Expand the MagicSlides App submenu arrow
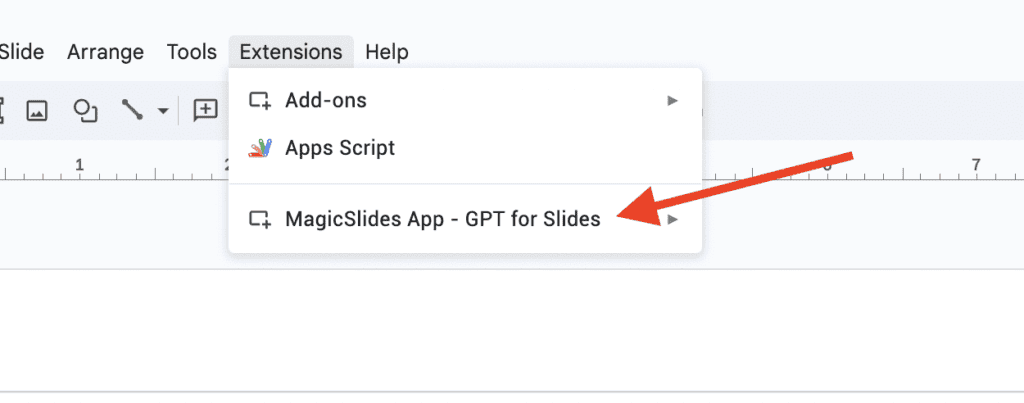1024x403 pixels. click(x=673, y=219)
